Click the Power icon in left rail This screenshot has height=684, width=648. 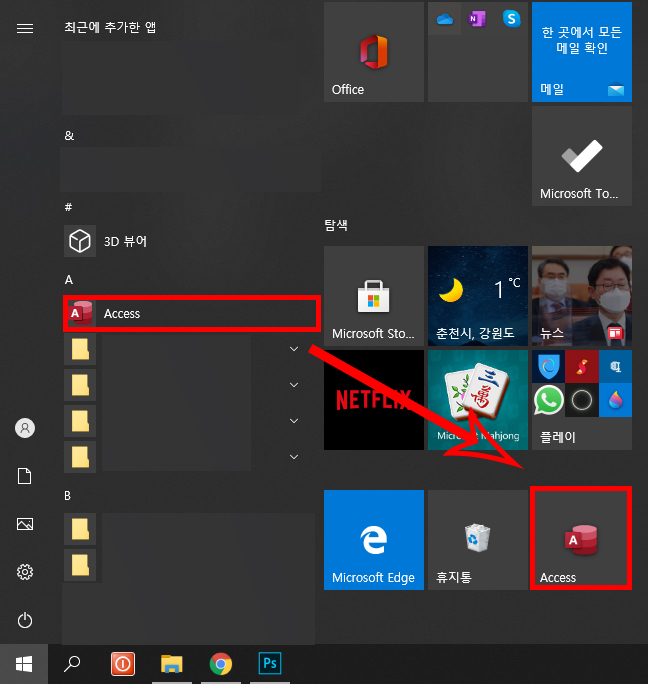(25, 620)
